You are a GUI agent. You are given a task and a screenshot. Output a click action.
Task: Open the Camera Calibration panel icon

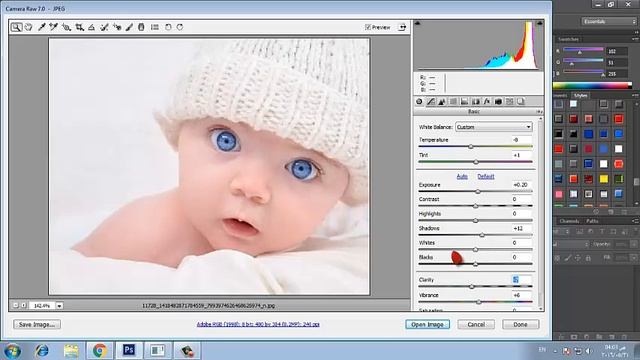pos(498,102)
